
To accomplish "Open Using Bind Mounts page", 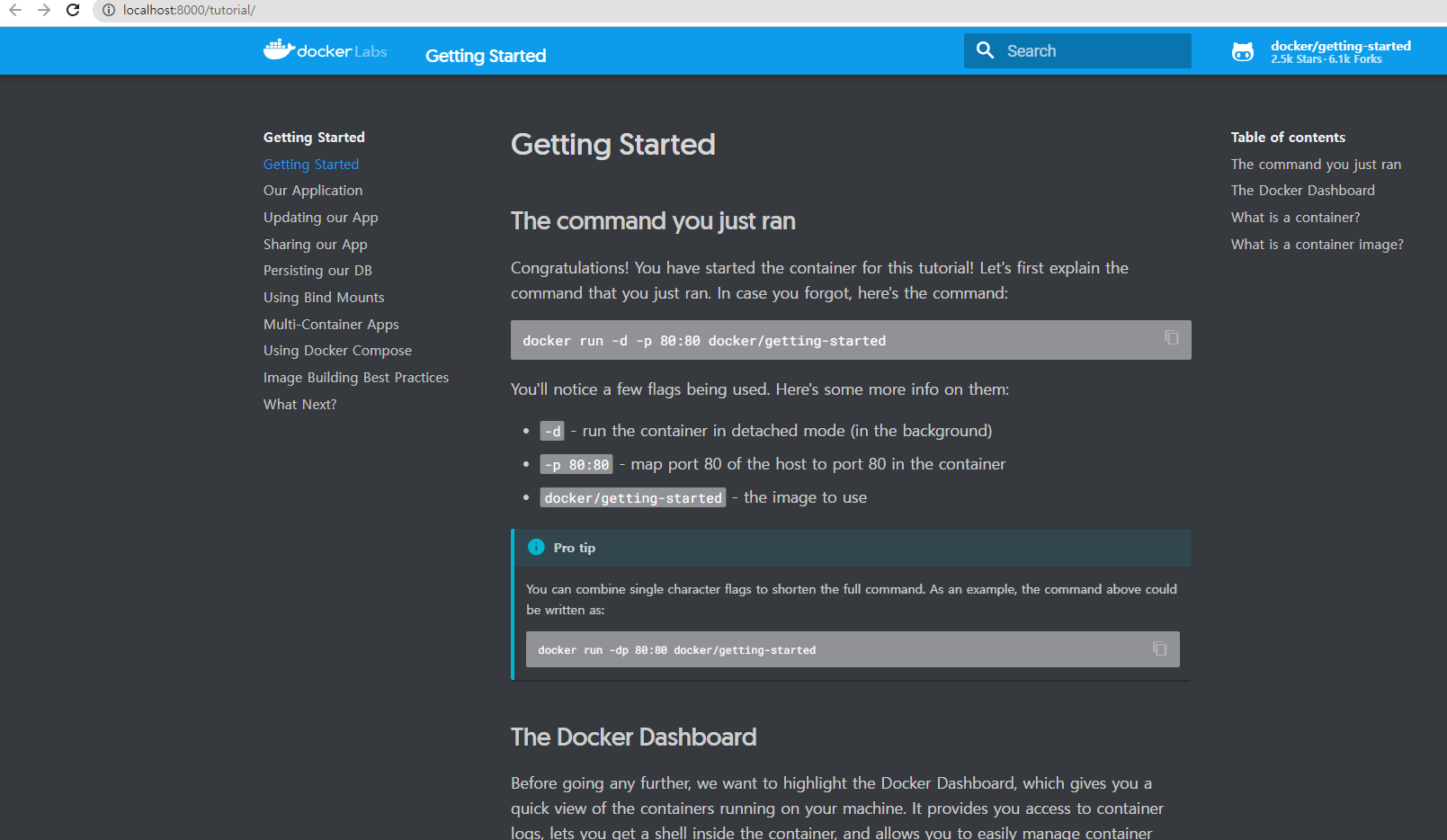I will 324,298.
